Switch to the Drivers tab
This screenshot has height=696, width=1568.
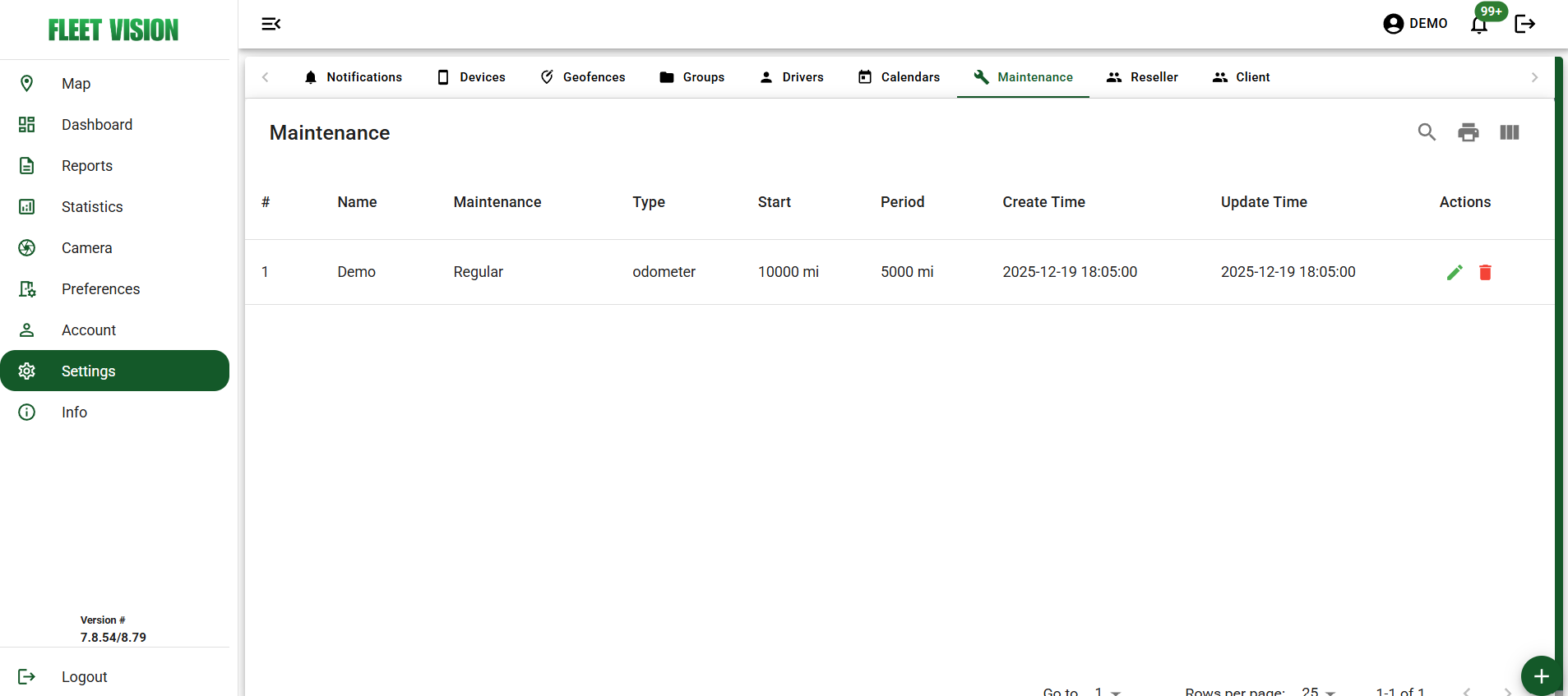coord(791,77)
